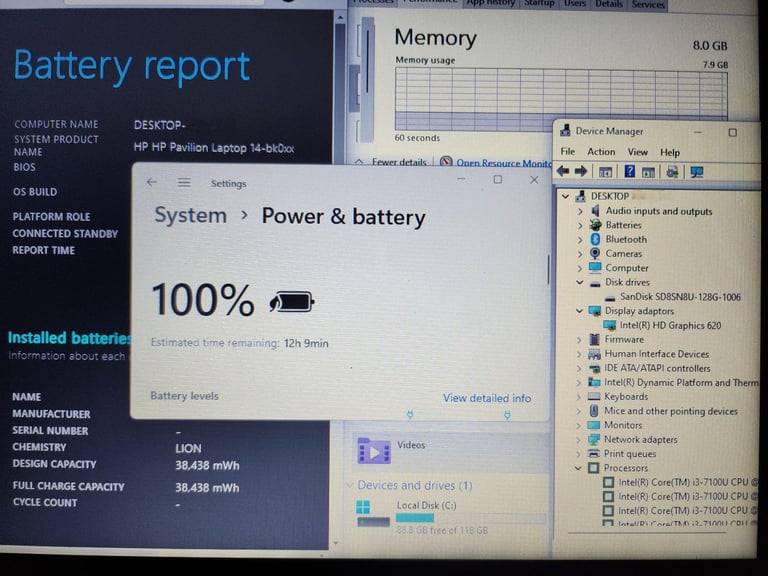
Task: Click the Resource Monitor gauge icon
Action: [x=446, y=162]
